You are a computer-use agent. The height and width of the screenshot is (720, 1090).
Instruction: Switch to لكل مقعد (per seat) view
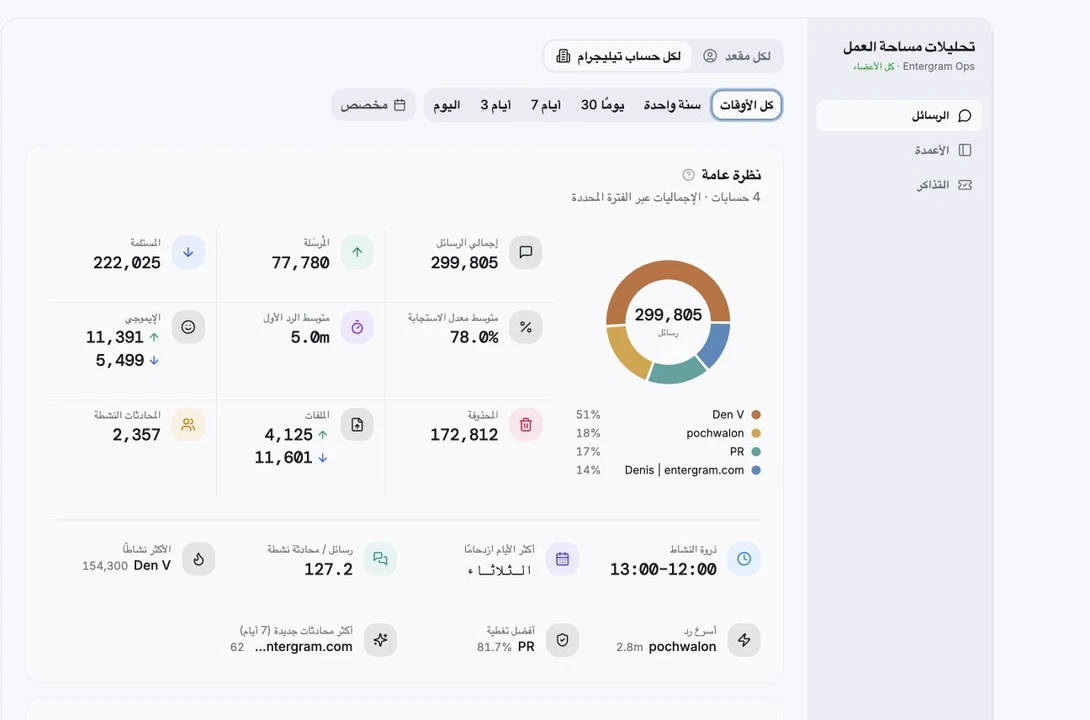(x=737, y=56)
